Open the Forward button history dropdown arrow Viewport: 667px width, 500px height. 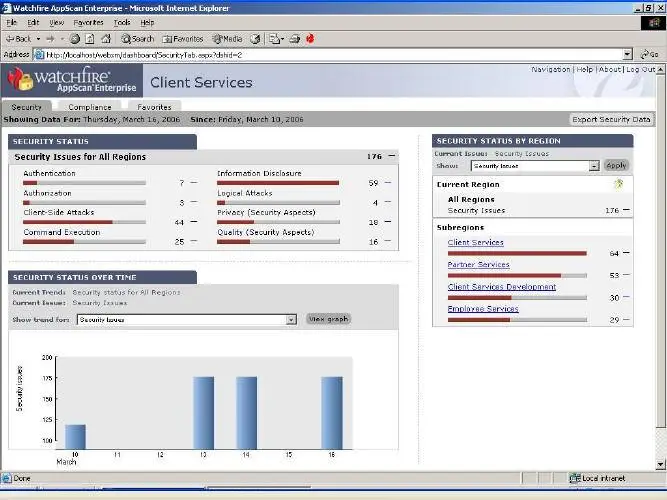pos(62,39)
